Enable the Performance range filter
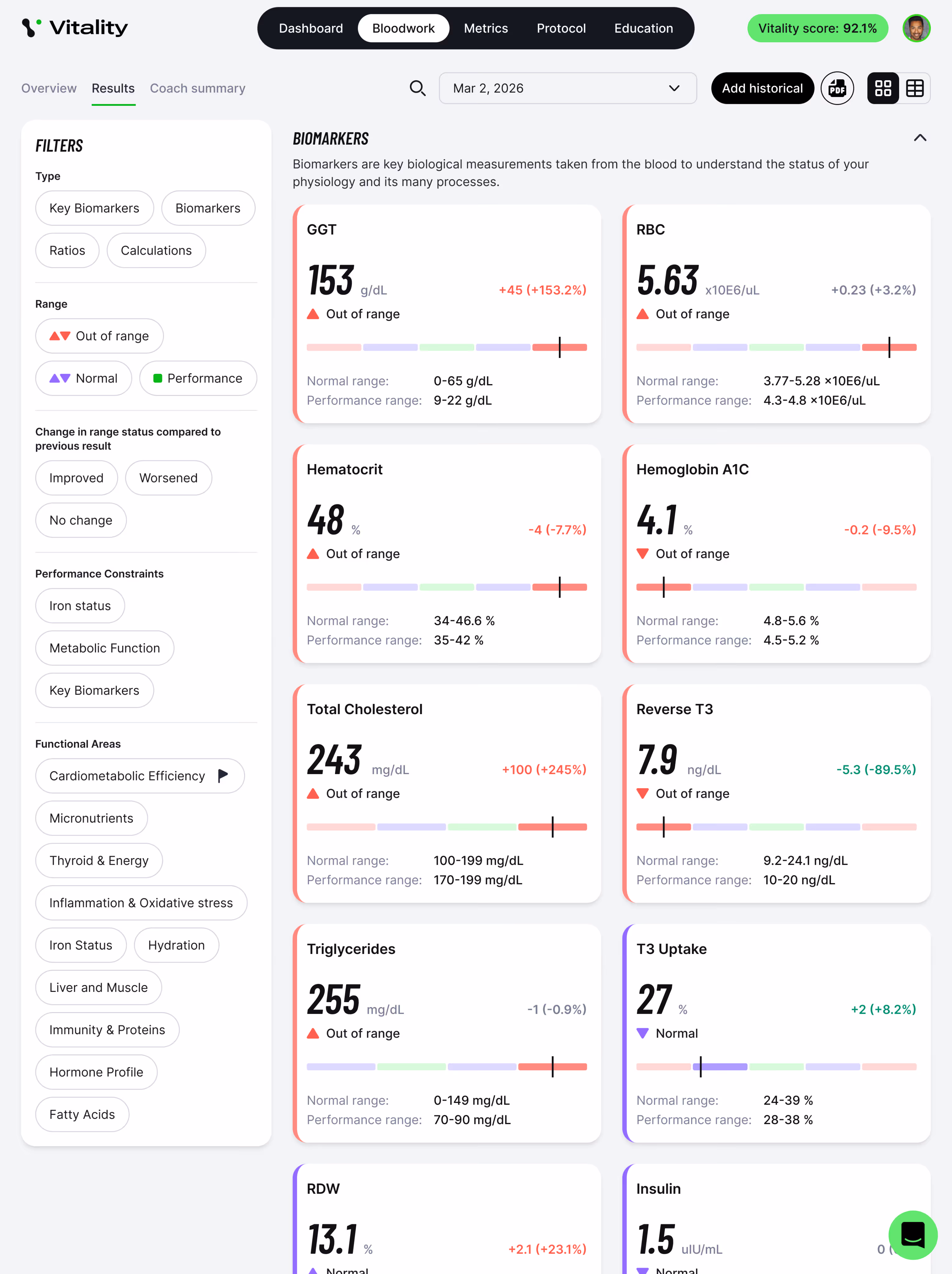 197,379
